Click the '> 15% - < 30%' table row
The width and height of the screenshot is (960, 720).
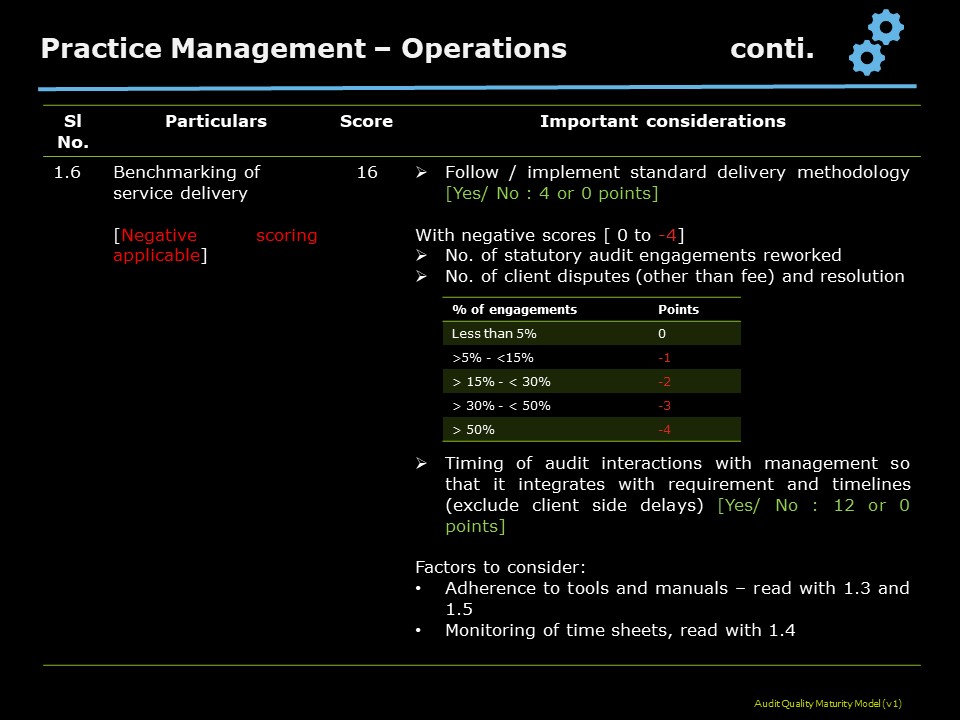click(x=591, y=381)
